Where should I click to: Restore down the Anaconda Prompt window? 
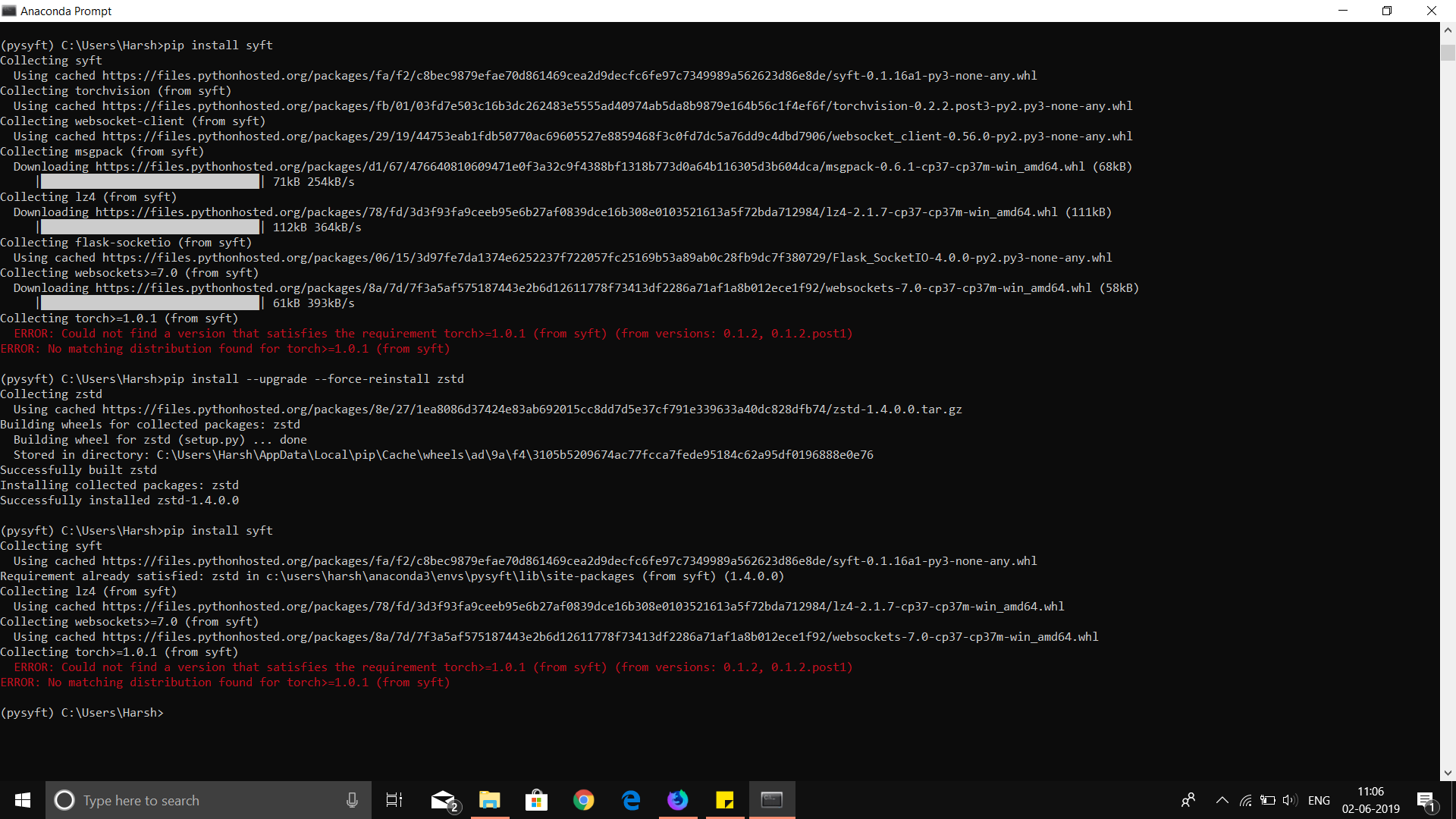pyautogui.click(x=1387, y=11)
